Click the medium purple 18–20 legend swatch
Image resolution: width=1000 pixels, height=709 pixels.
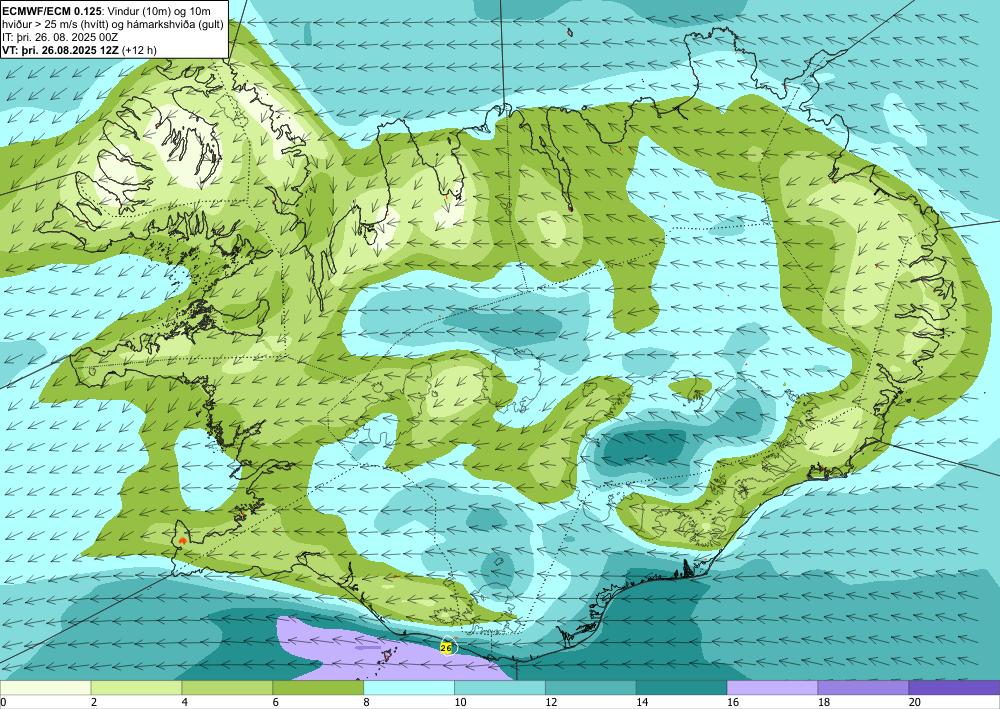[x=864, y=688]
